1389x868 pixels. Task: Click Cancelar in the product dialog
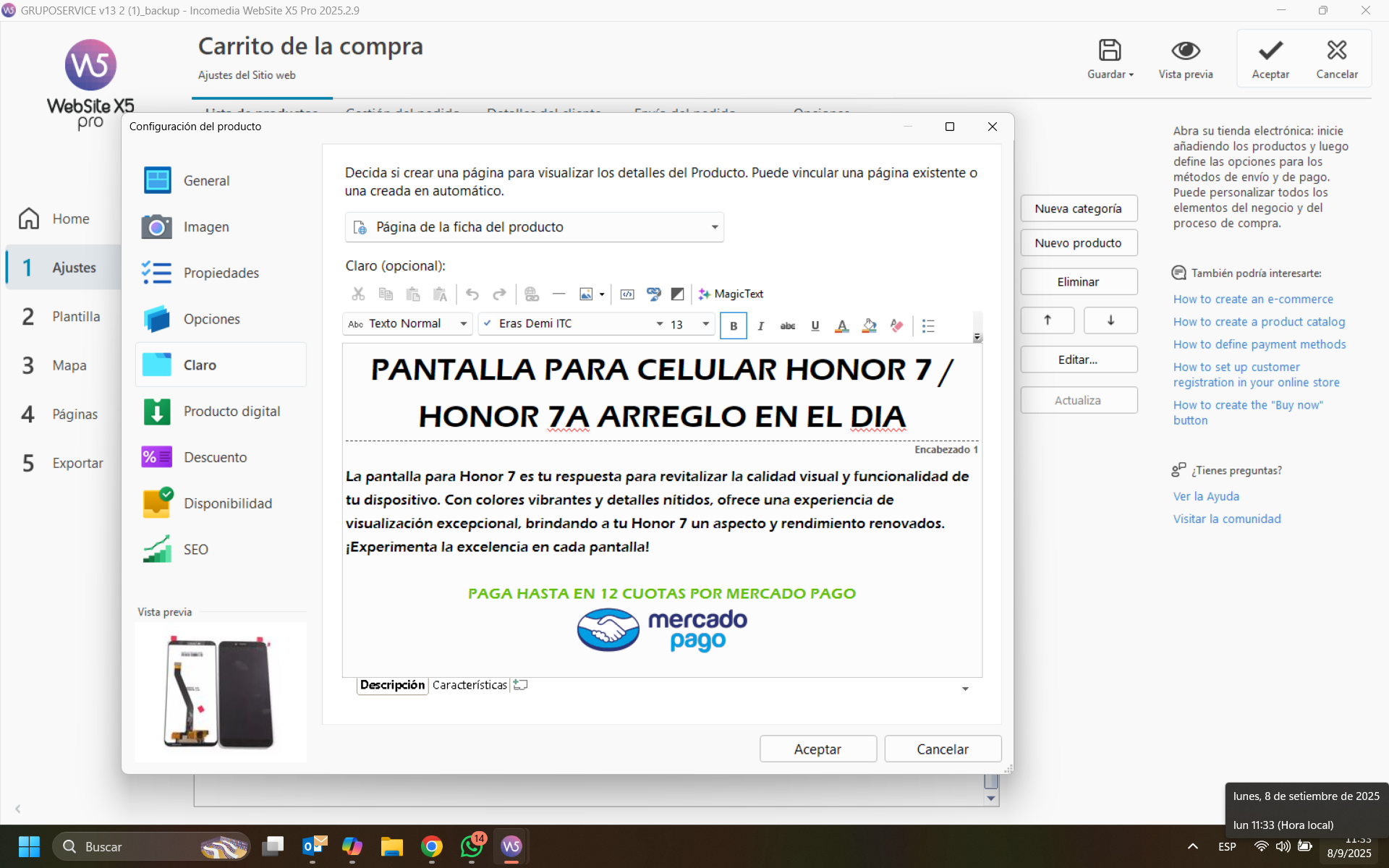(942, 749)
